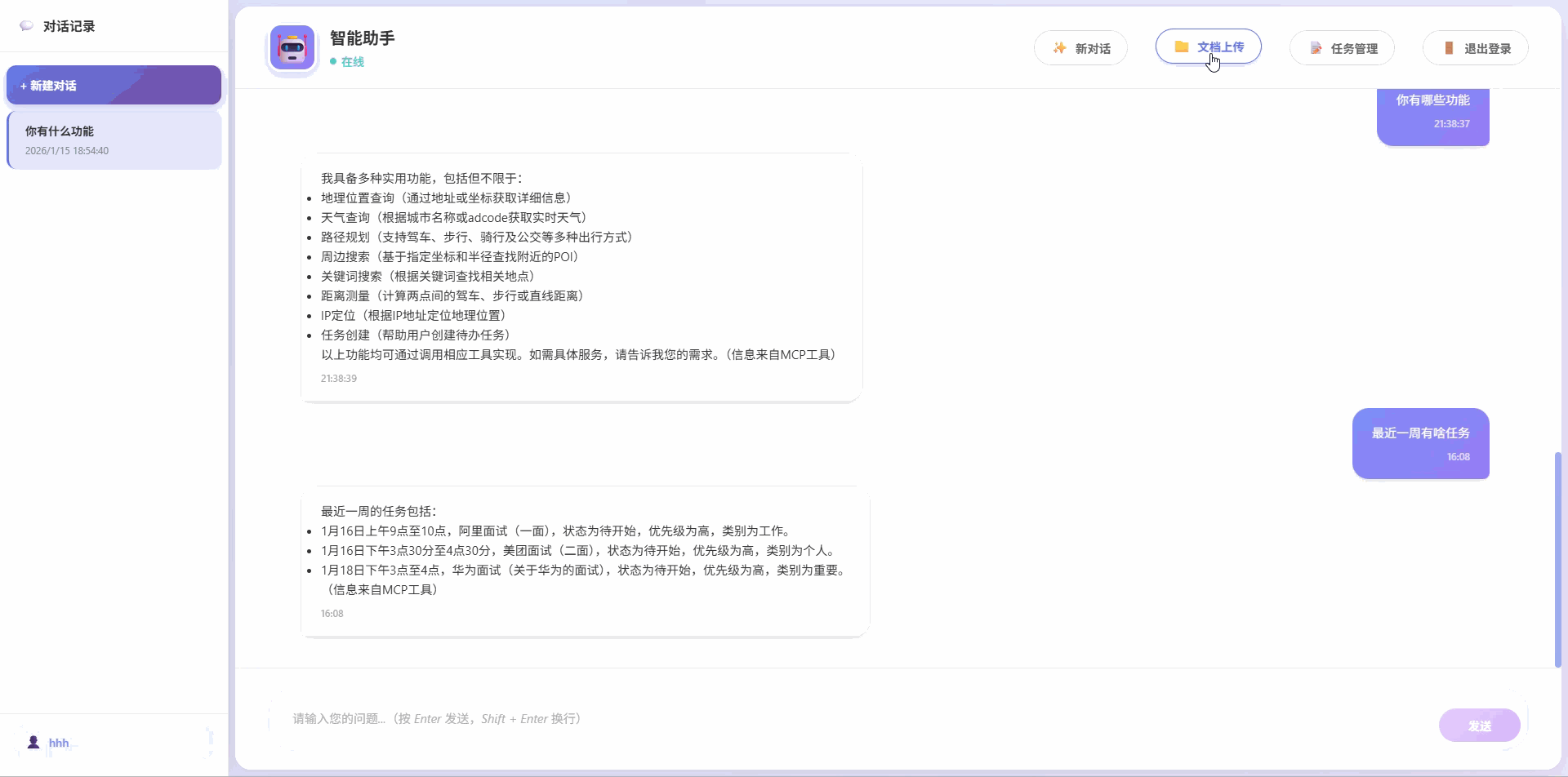Click the green 在线 online status indicator
This screenshot has width=1568, height=777.
point(332,60)
